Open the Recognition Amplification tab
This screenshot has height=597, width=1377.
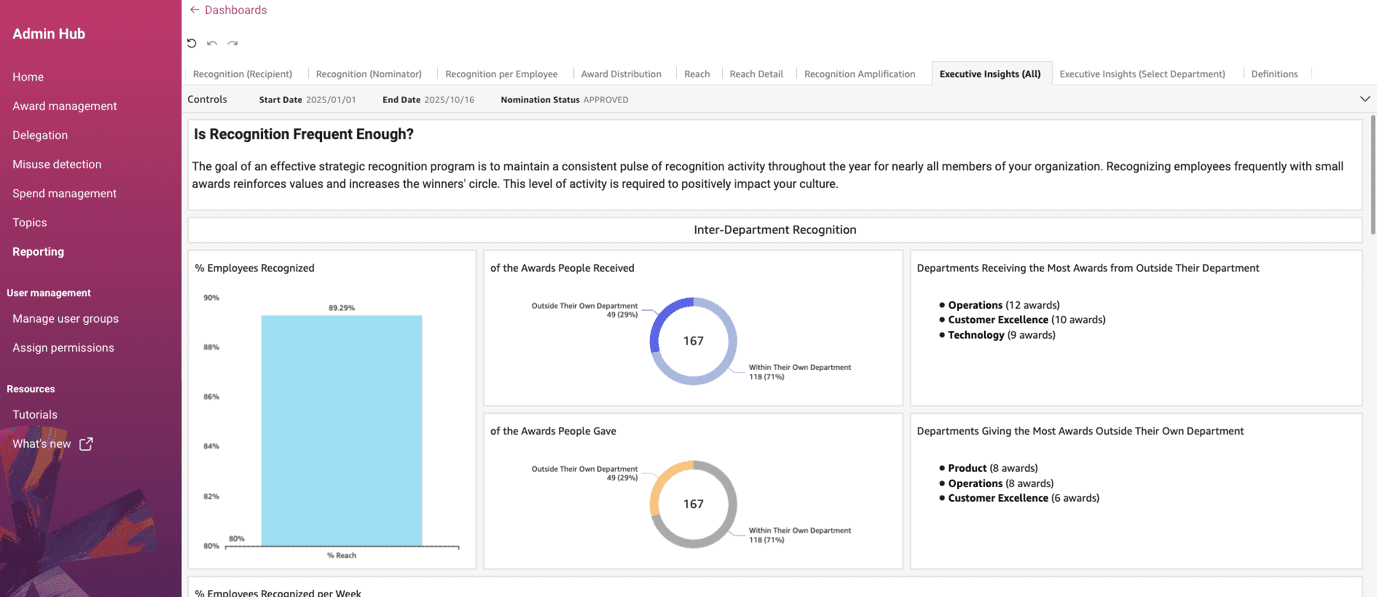(859, 74)
